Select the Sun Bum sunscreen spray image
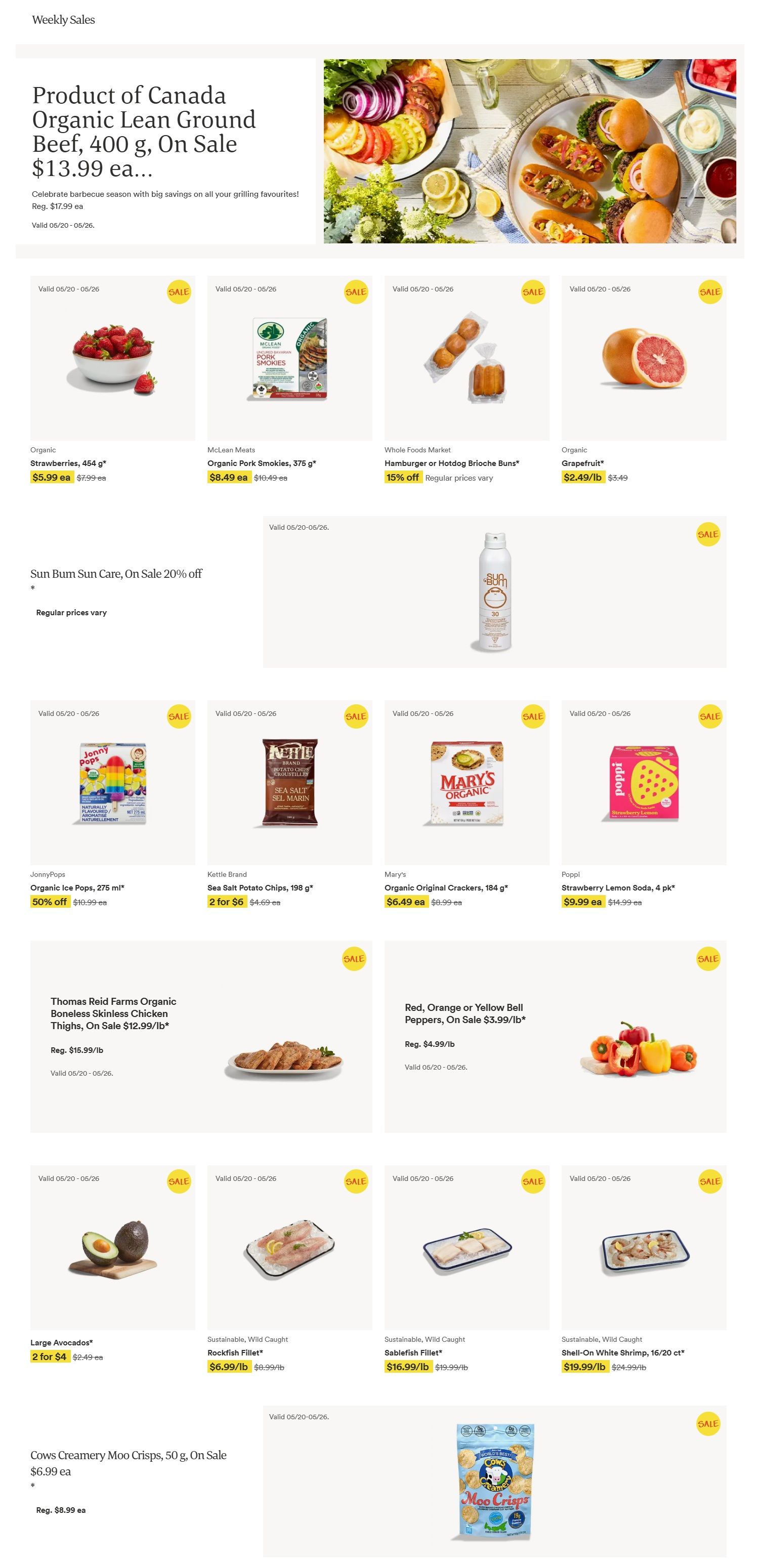Viewport: 759px width, 1568px height. (x=495, y=592)
